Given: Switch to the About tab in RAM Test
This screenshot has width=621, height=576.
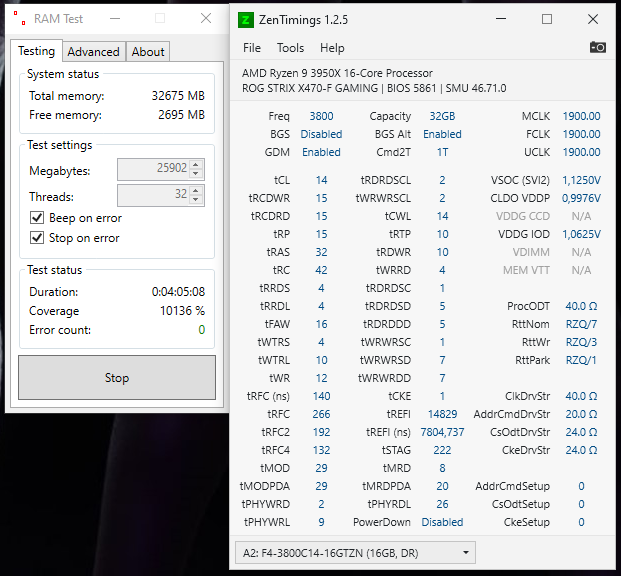Looking at the screenshot, I should tap(148, 52).
